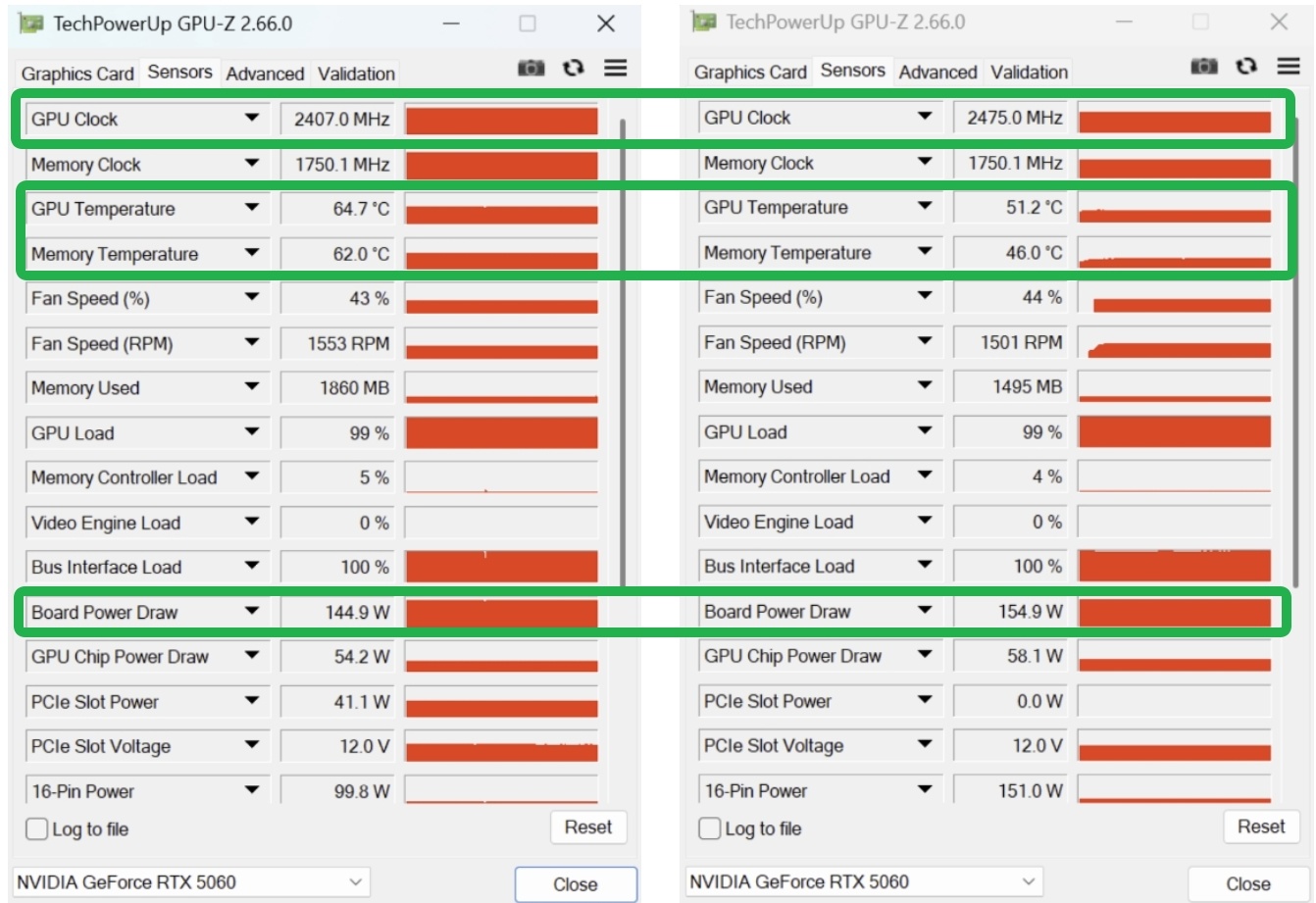Open the GPU Clock dropdown in the right window
Image resolution: width=1316 pixels, height=903 pixels.
coord(925,118)
